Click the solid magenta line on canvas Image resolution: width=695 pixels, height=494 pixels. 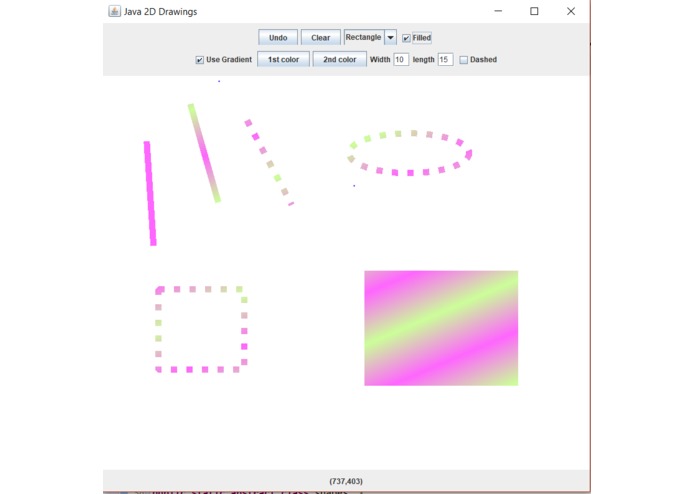[150, 193]
